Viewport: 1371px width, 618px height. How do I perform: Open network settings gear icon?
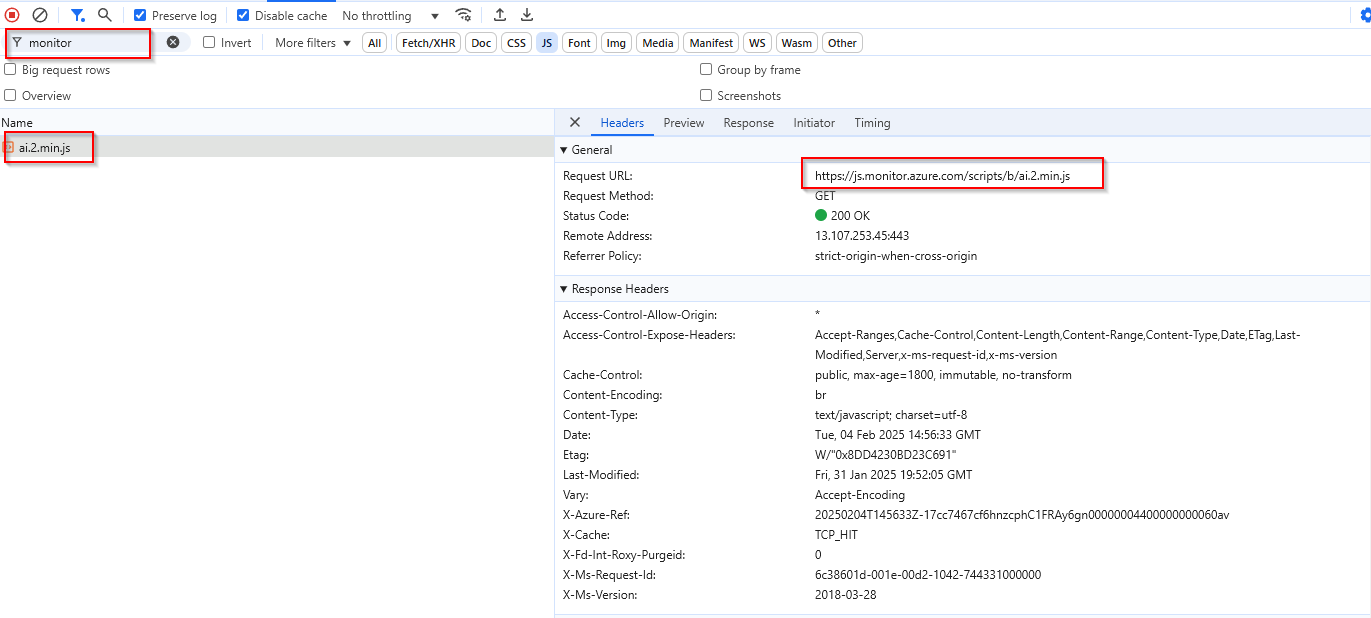coord(1365,16)
